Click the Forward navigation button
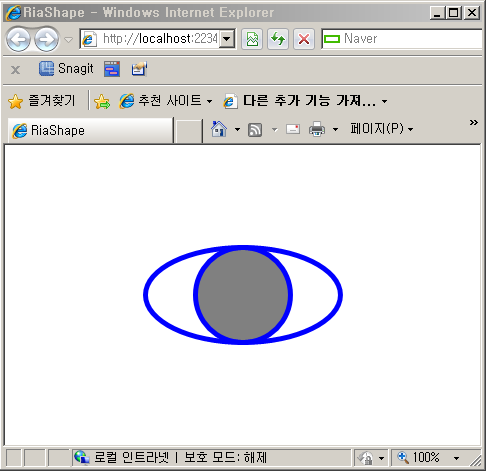The image size is (486, 471). pyautogui.click(x=46, y=40)
